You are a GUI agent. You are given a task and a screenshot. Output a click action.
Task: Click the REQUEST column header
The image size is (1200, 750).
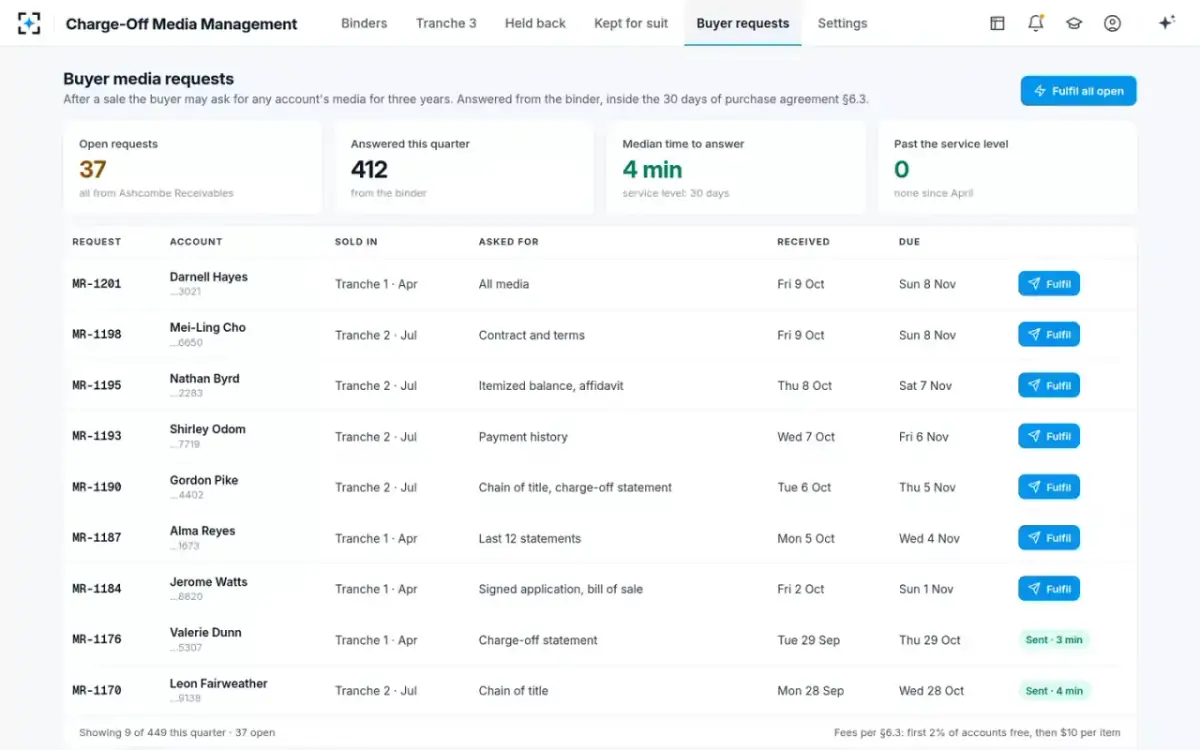click(97, 242)
